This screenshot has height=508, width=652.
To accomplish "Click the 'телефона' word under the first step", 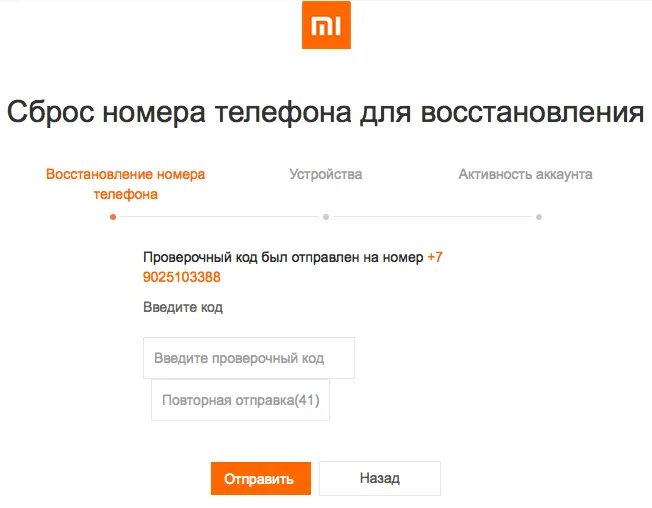I will pyautogui.click(x=126, y=194).
